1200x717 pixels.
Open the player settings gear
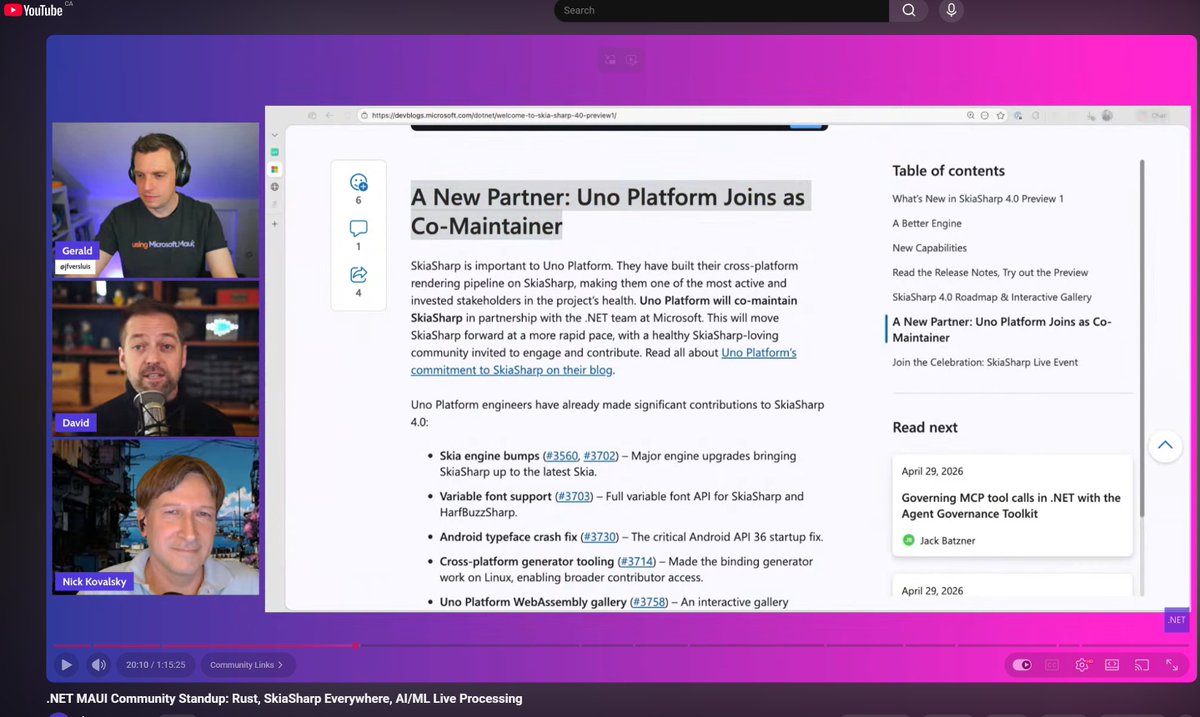[1082, 664]
